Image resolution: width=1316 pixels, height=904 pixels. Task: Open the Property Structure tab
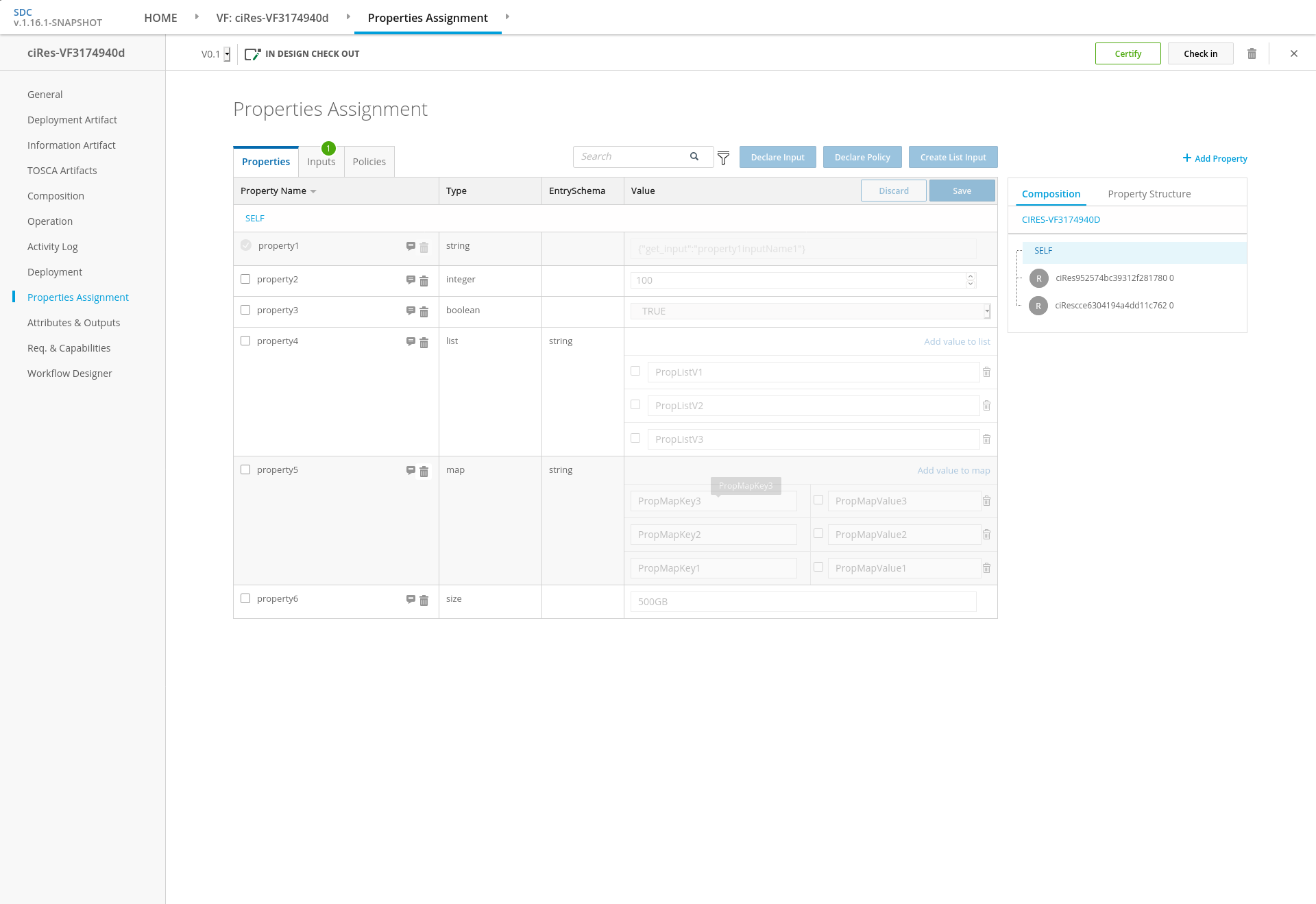pyautogui.click(x=1149, y=194)
